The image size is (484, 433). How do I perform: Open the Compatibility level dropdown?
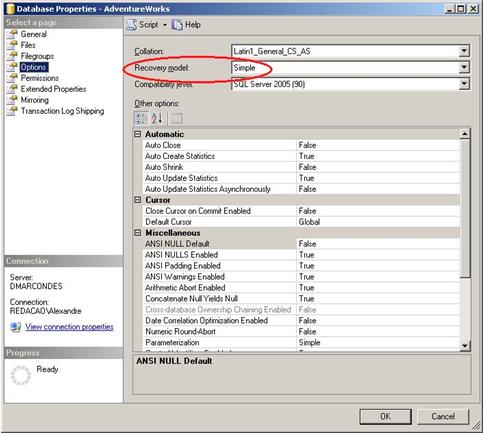tap(464, 84)
